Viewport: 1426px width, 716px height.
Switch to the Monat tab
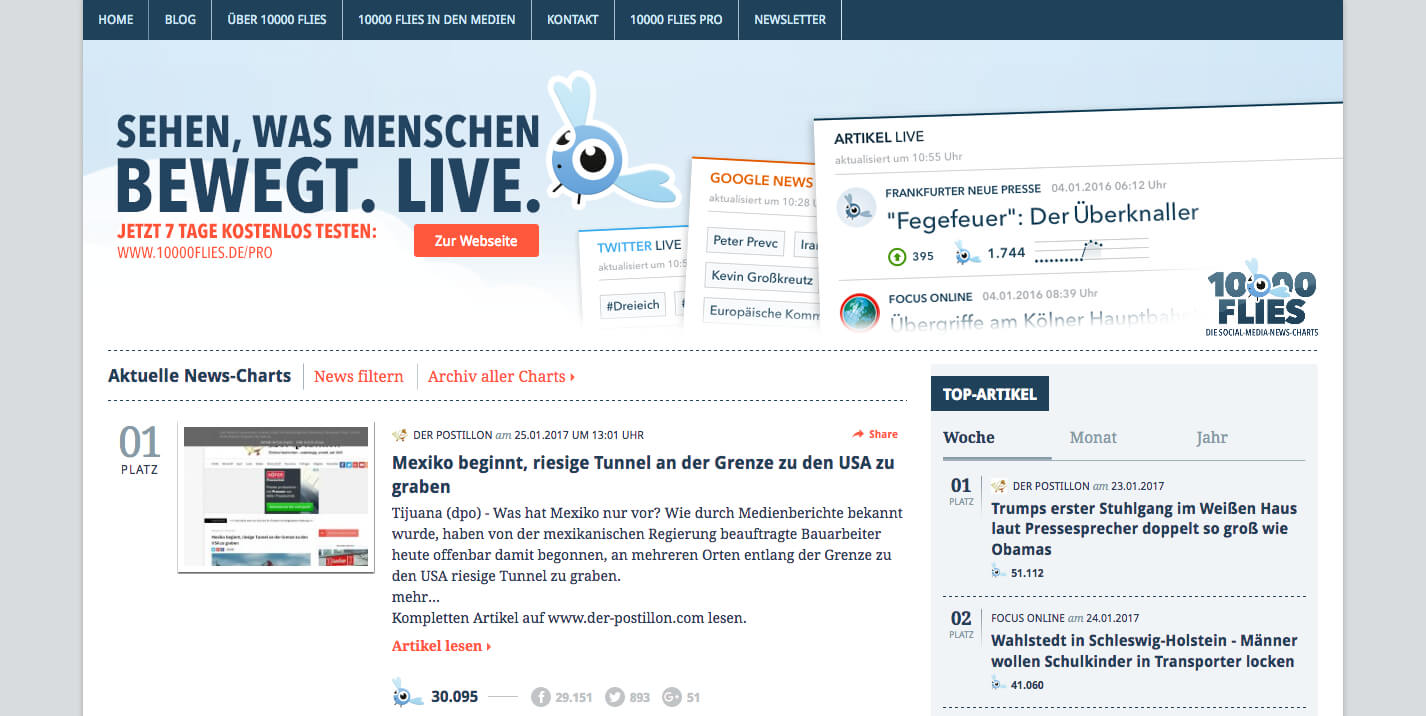coord(1093,437)
